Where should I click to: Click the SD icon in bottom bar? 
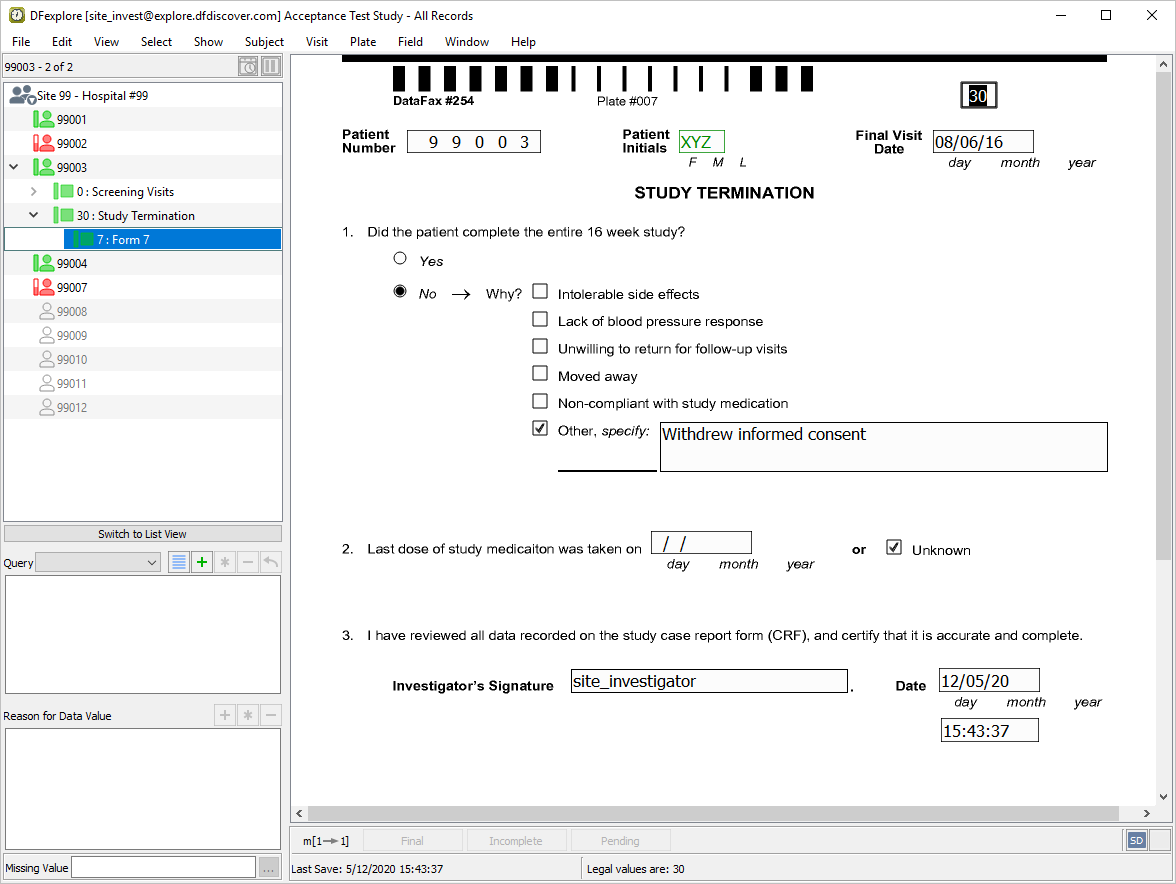(x=1136, y=841)
